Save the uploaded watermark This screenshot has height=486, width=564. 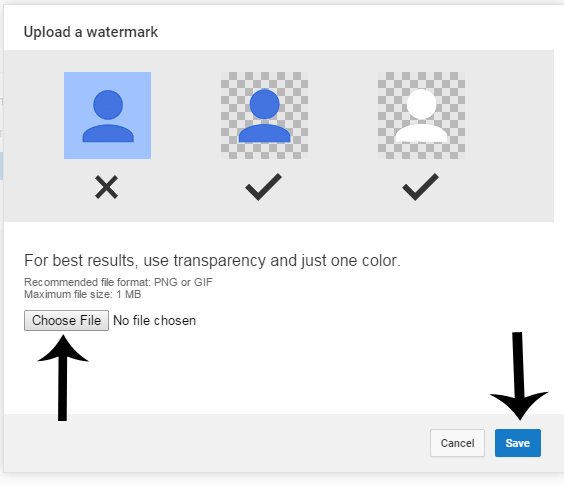pos(518,443)
